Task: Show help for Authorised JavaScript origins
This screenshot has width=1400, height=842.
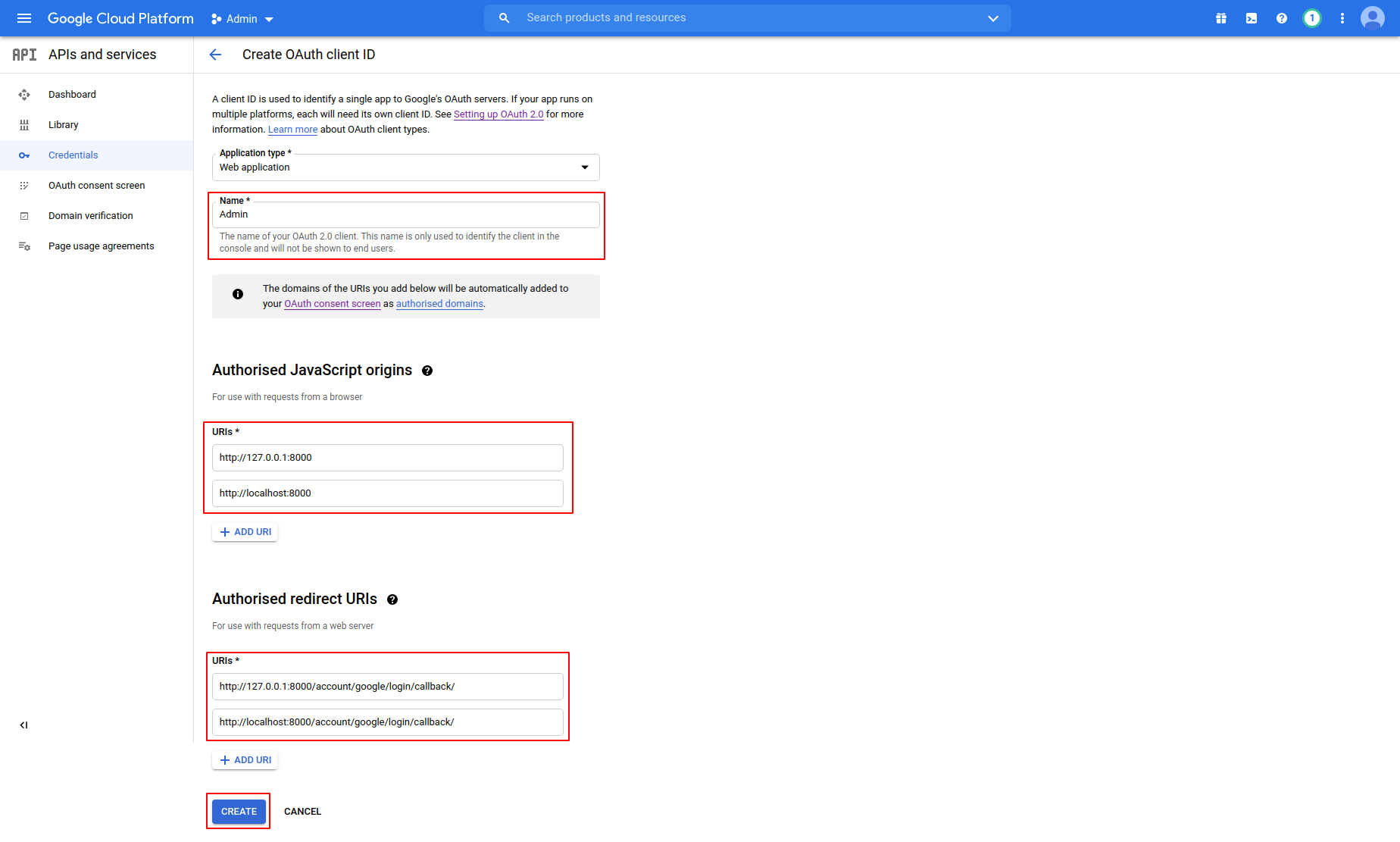Action: [x=427, y=371]
